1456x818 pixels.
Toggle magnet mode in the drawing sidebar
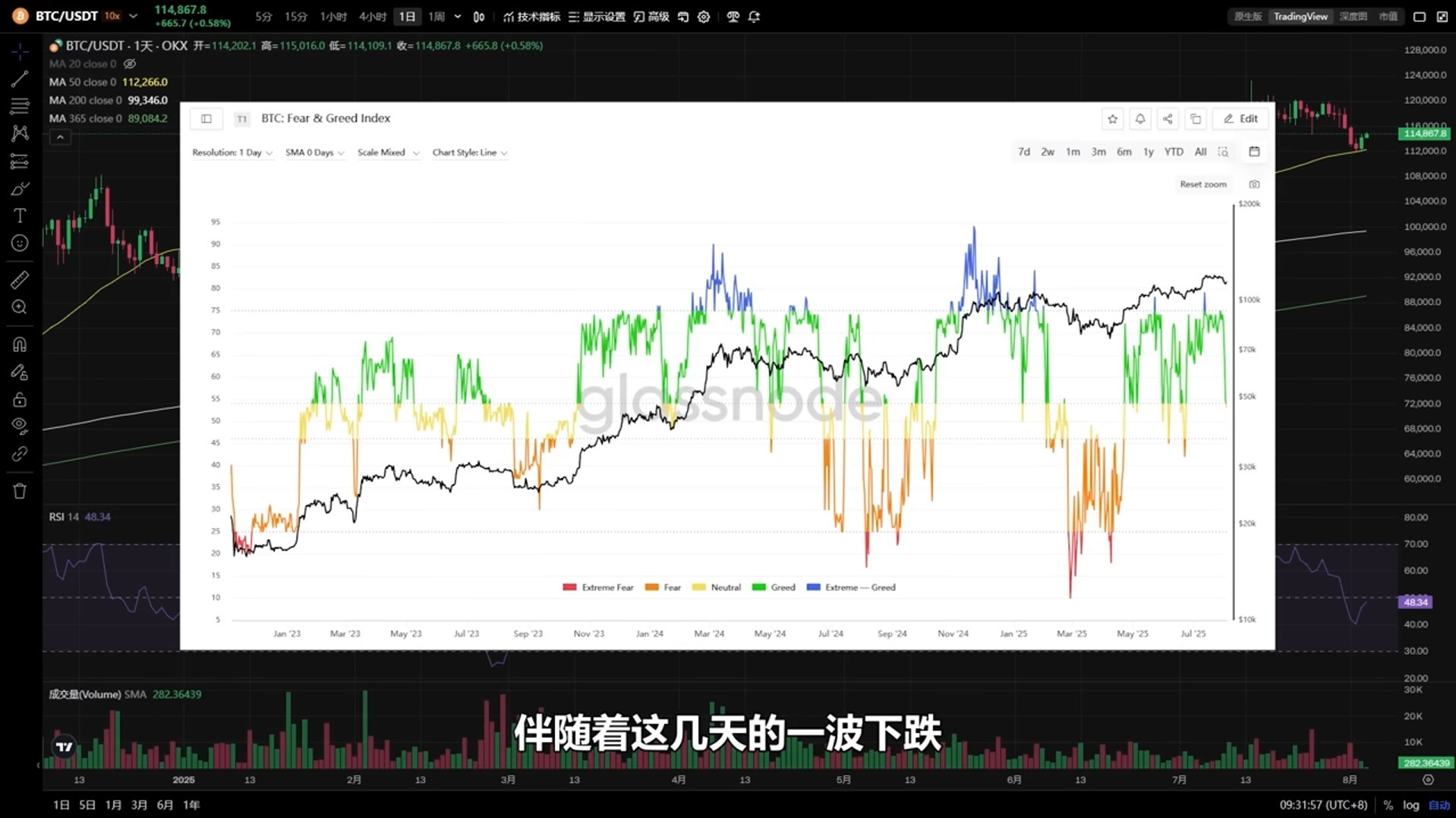(20, 345)
